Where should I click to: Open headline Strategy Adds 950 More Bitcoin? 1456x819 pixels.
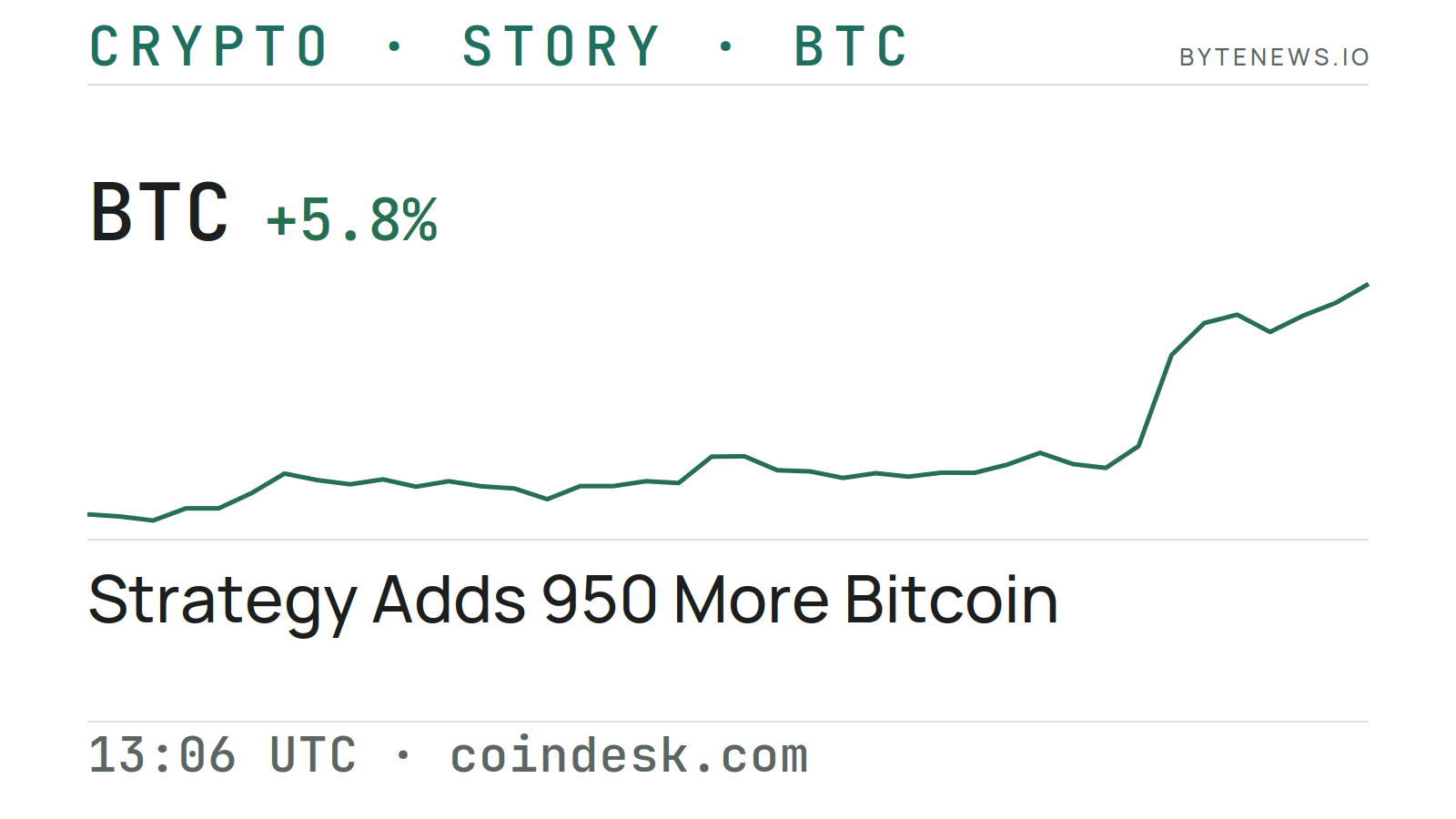point(573,601)
